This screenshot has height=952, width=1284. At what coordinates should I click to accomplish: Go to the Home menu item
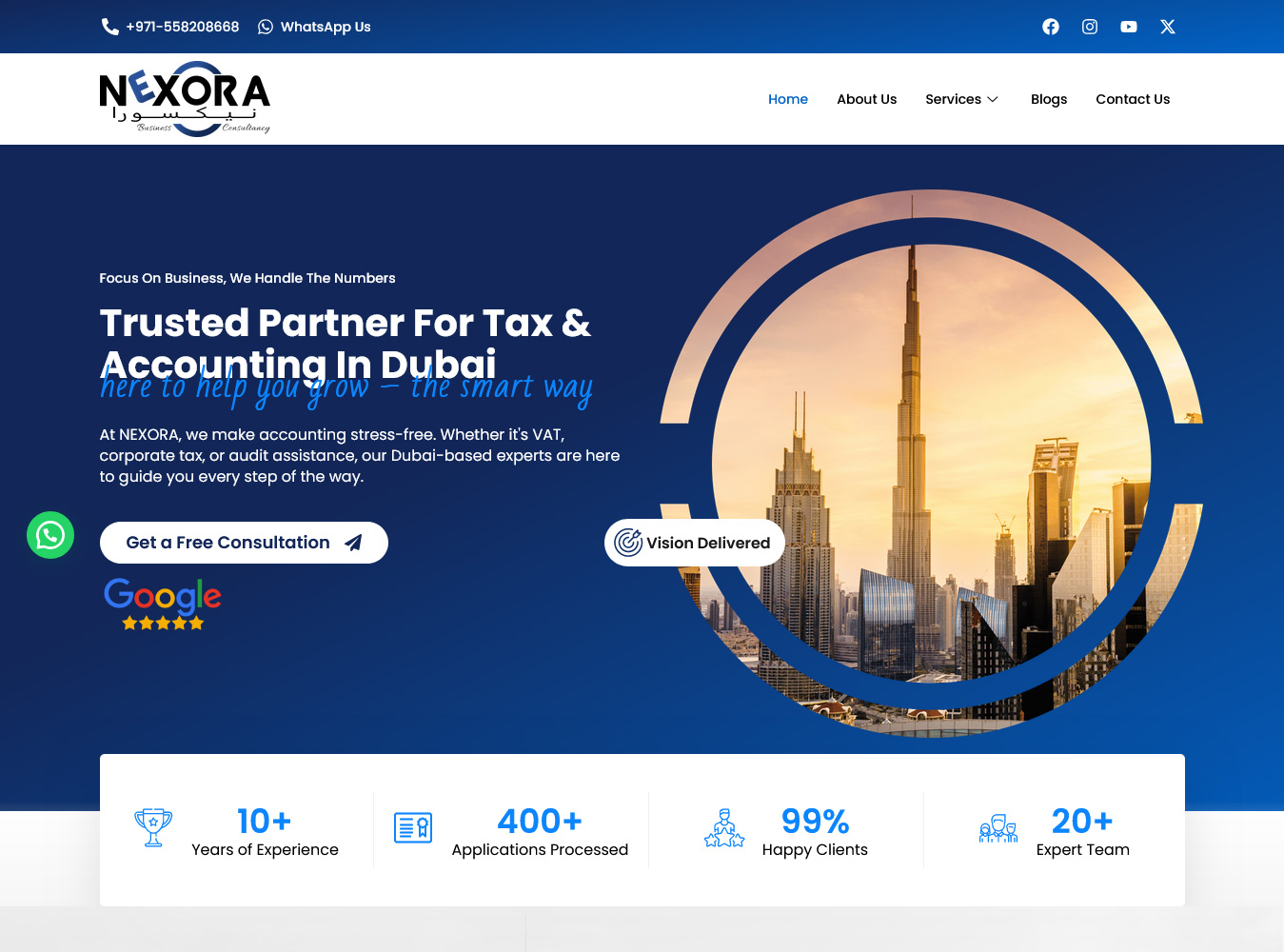(788, 99)
